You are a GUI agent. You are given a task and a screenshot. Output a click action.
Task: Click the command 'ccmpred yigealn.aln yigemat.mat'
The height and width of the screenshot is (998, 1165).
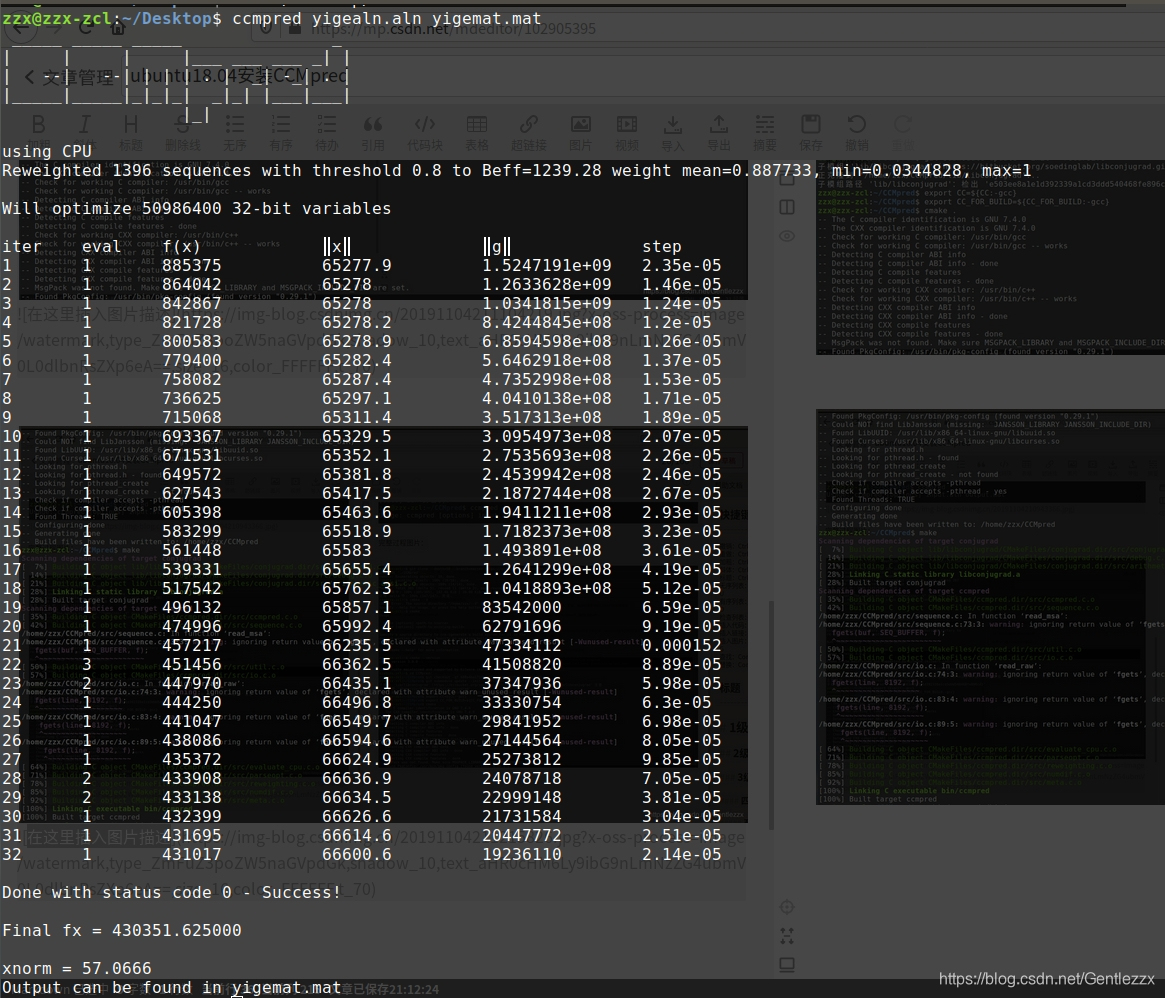pos(386,19)
